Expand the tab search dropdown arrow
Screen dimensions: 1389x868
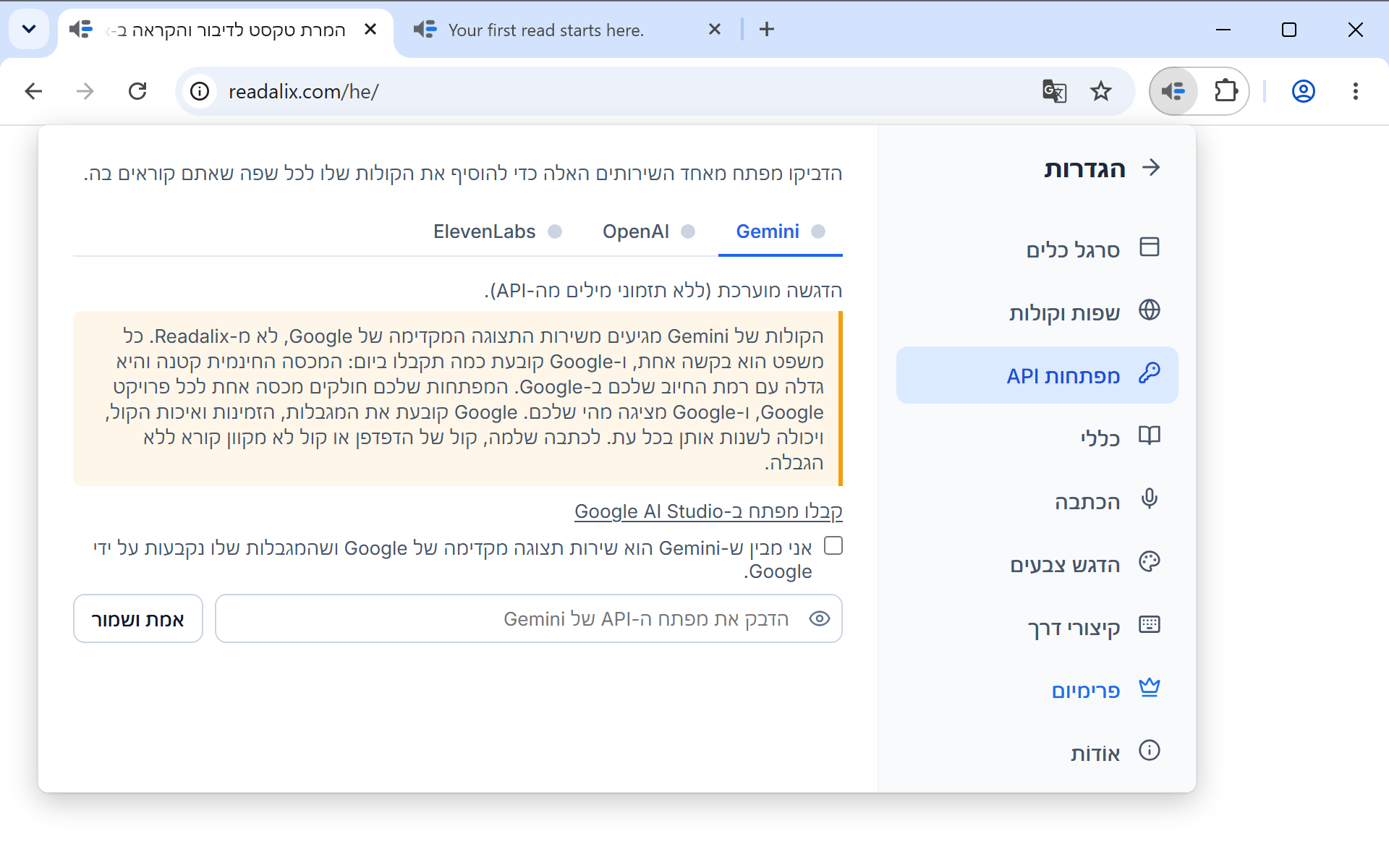(29, 29)
